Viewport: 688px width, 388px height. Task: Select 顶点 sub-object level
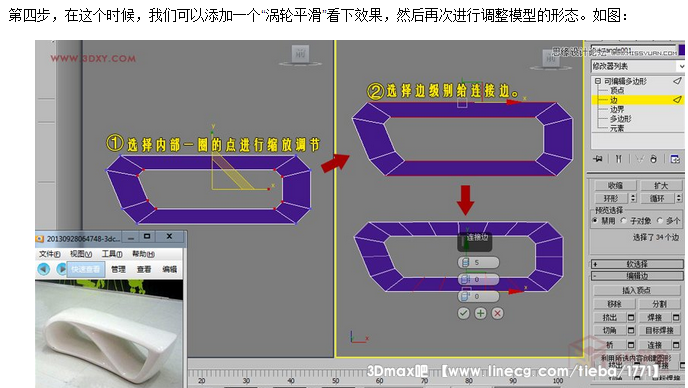click(x=617, y=90)
